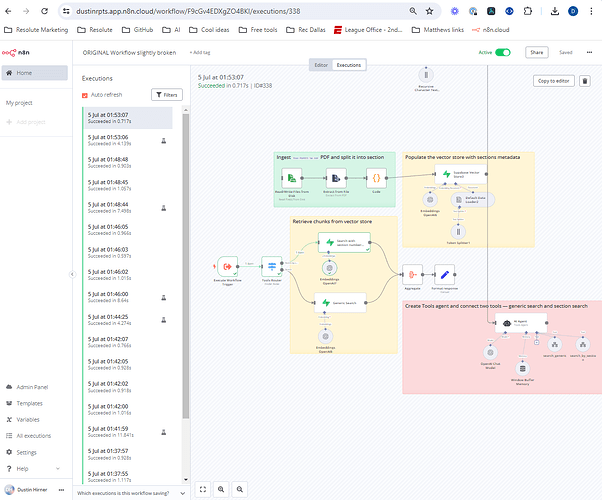Uncheck the Auto refresh checkbox
The height and width of the screenshot is (500, 602).
[85, 95]
